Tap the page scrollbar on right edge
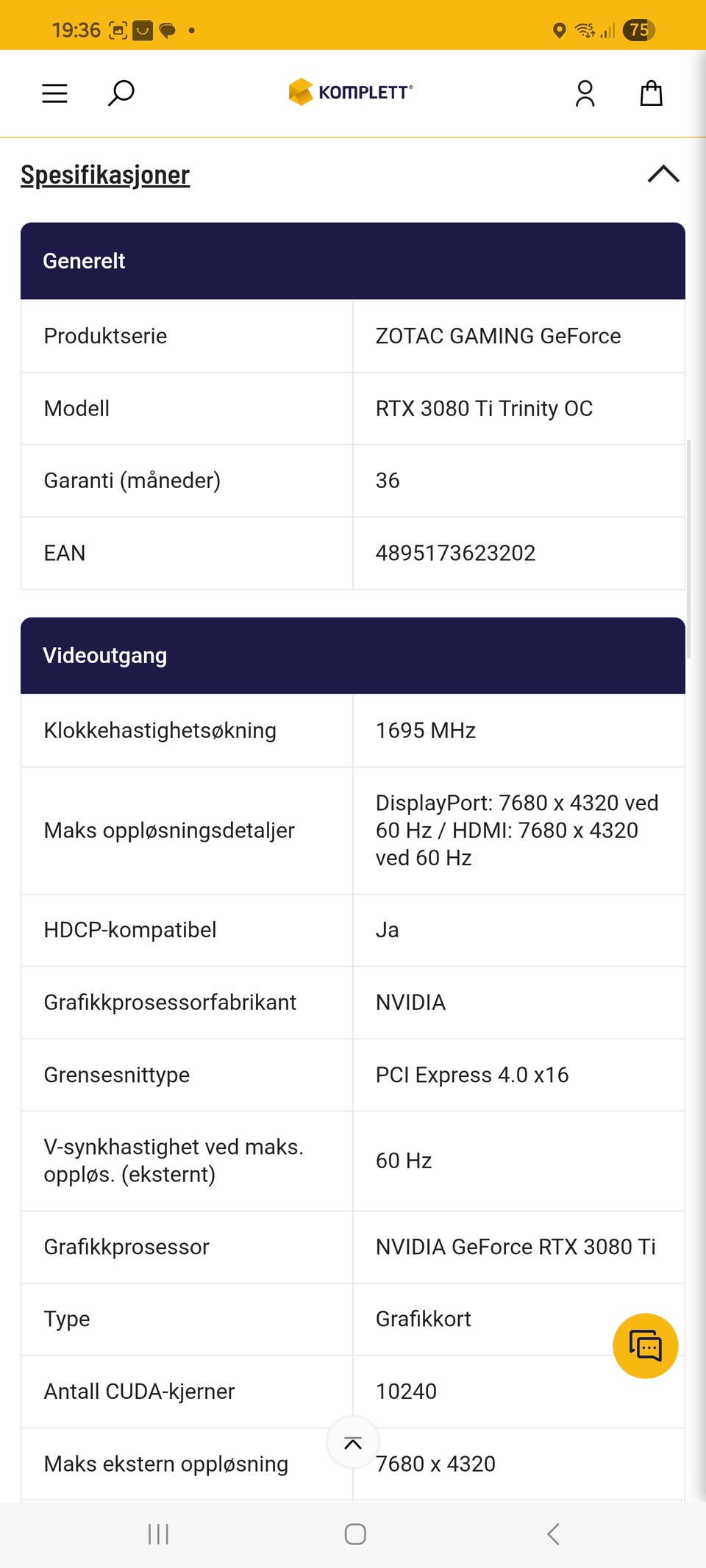The height and width of the screenshot is (1568, 706). [689, 548]
